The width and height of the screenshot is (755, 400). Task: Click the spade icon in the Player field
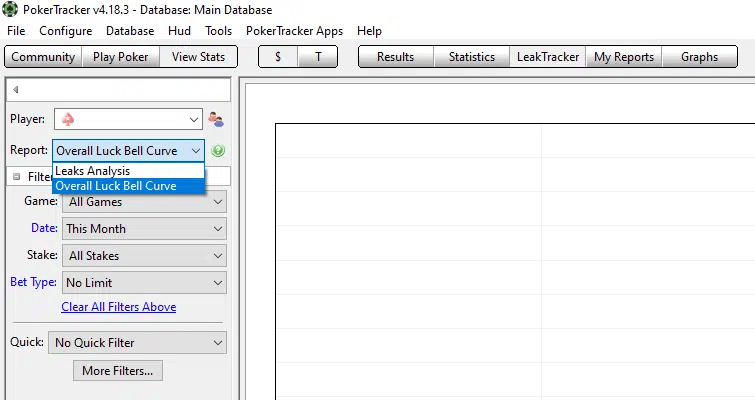coord(68,119)
